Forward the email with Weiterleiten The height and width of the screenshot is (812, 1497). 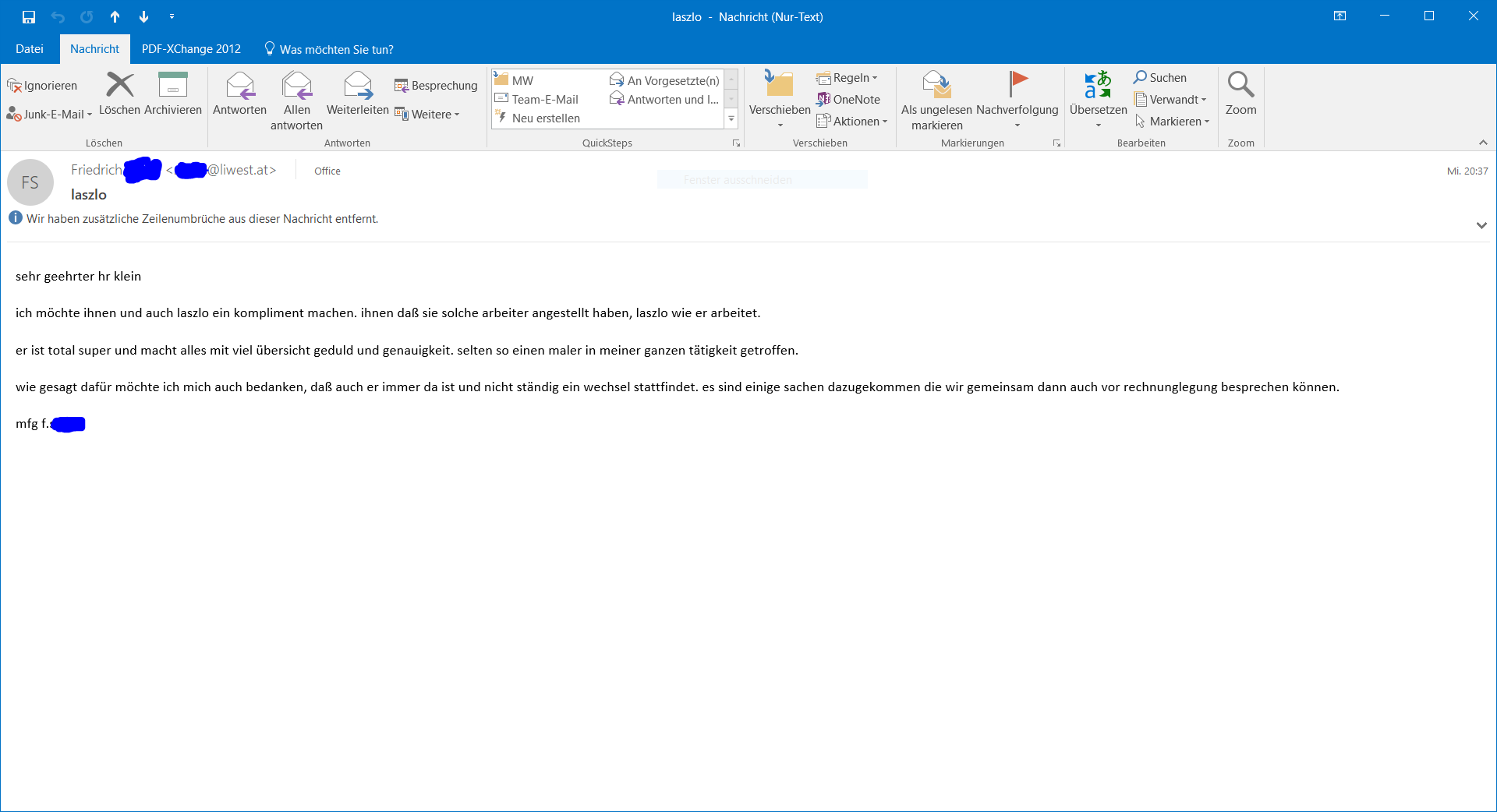[x=357, y=94]
